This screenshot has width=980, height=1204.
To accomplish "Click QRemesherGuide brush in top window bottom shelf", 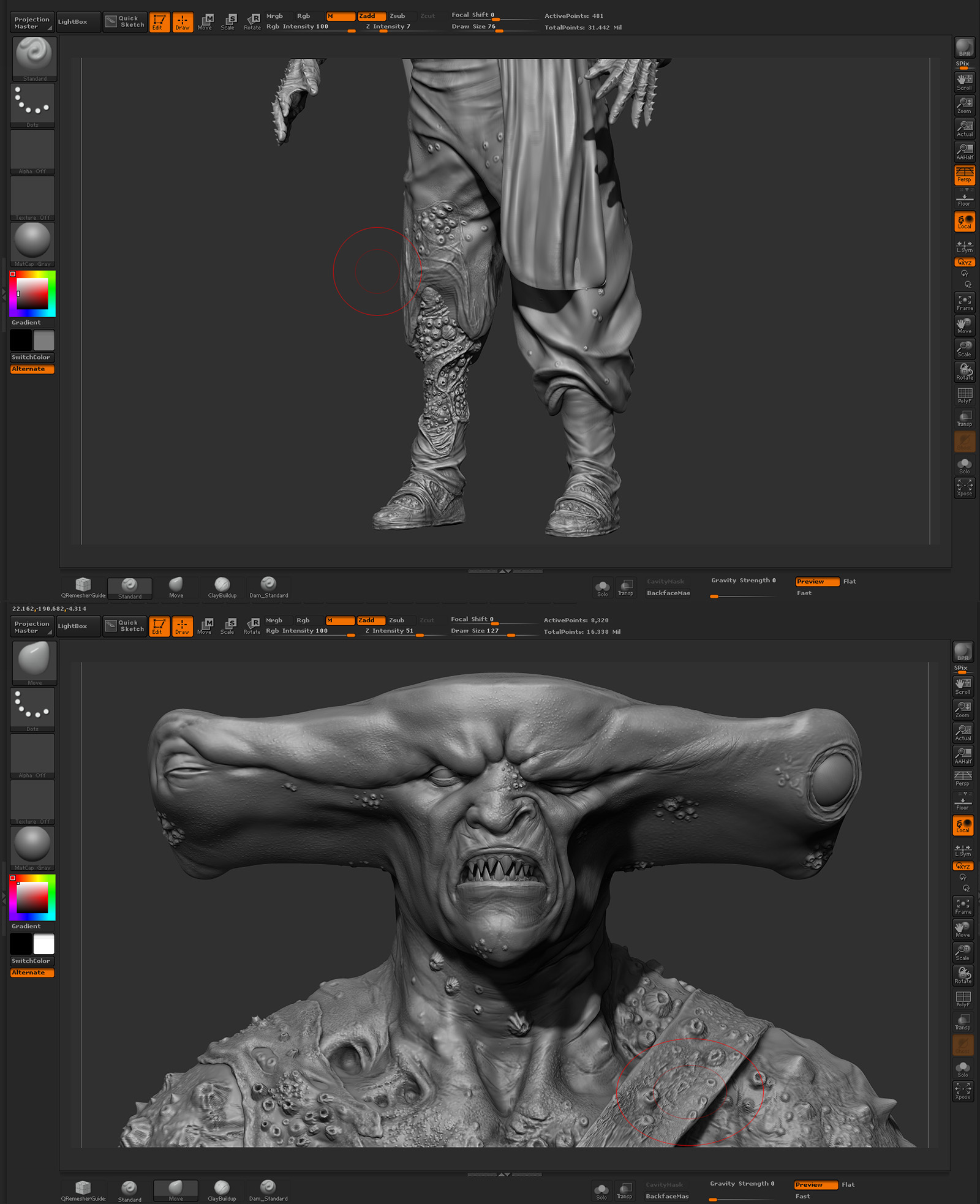I will [84, 588].
